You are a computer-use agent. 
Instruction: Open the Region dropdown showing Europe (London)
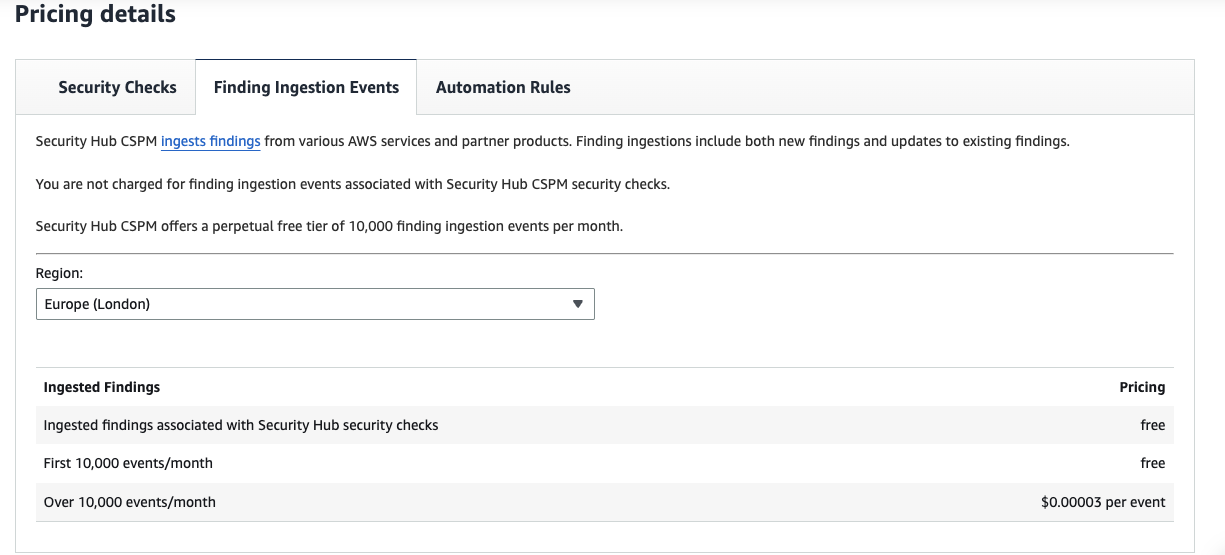pyautogui.click(x=315, y=304)
